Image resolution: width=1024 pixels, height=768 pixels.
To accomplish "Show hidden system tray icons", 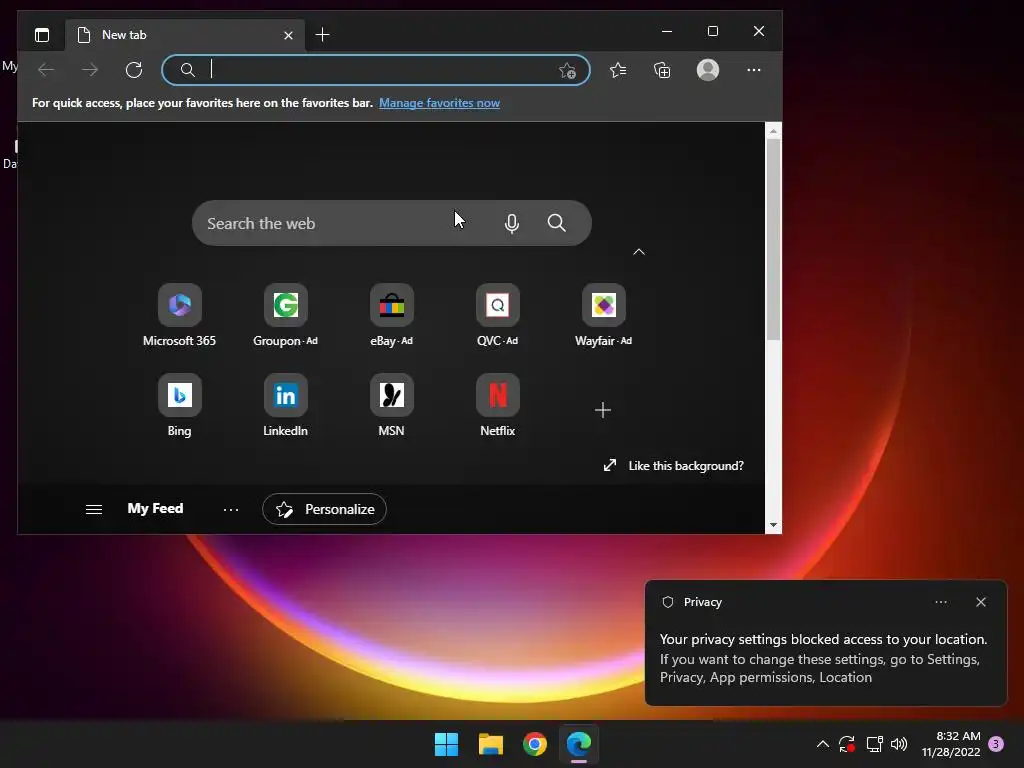I will point(823,744).
